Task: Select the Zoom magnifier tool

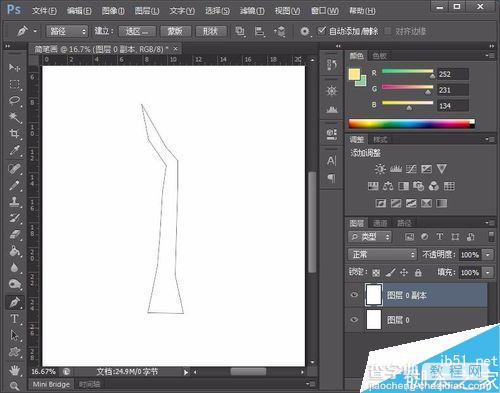Action: [x=14, y=386]
